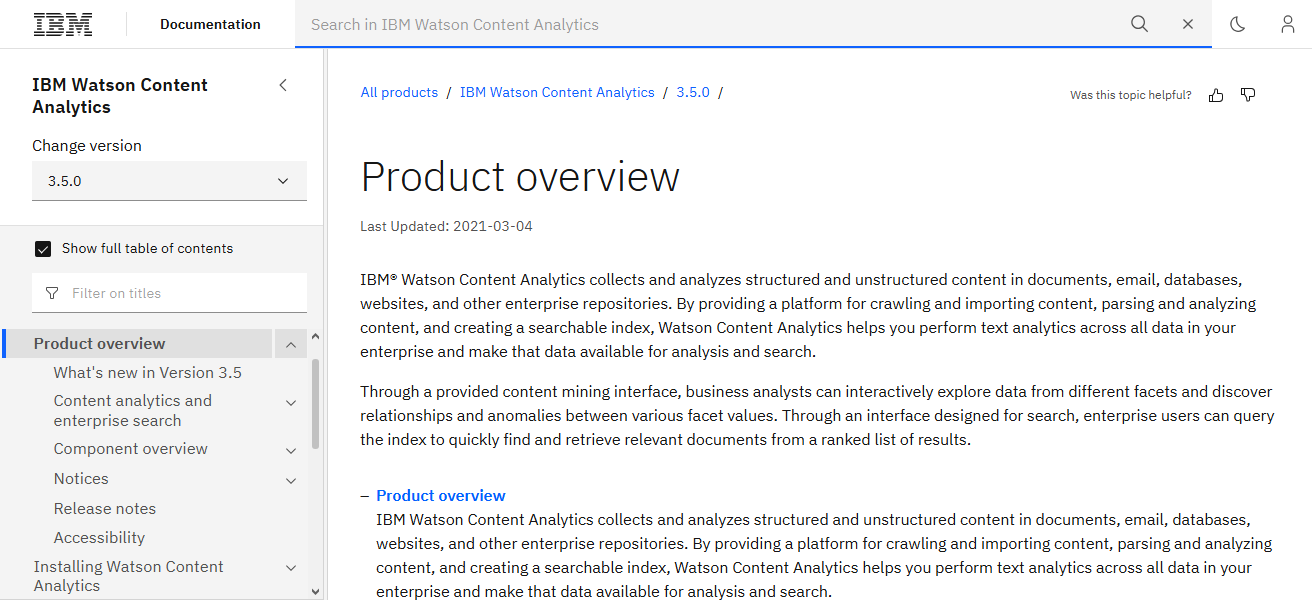Open the version dropdown showing 3.5.0
Screen dimensions: 1312x600
[169, 181]
